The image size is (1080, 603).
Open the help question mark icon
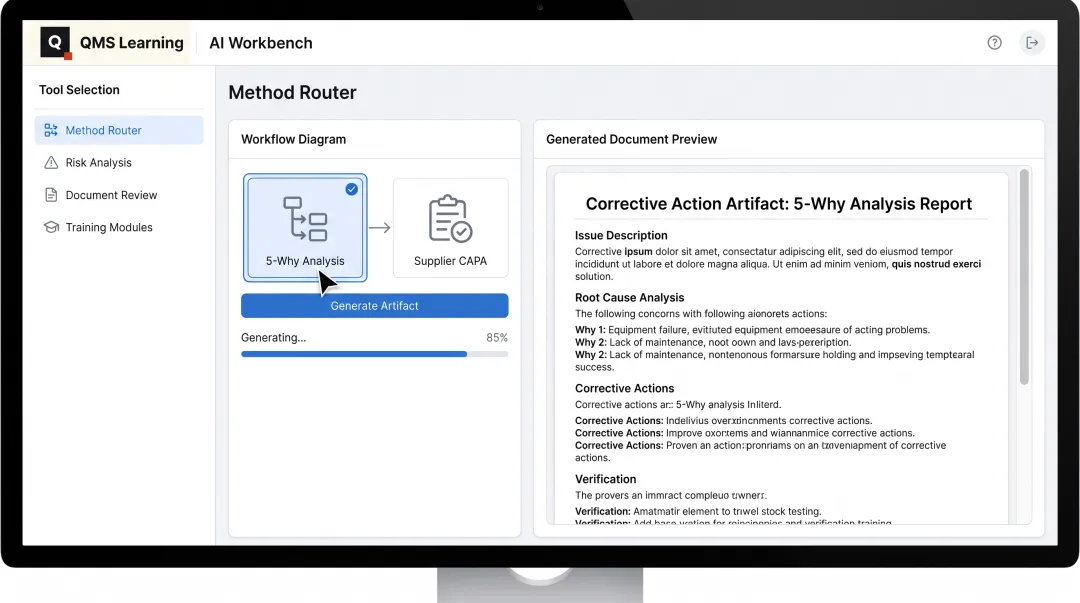click(x=994, y=43)
